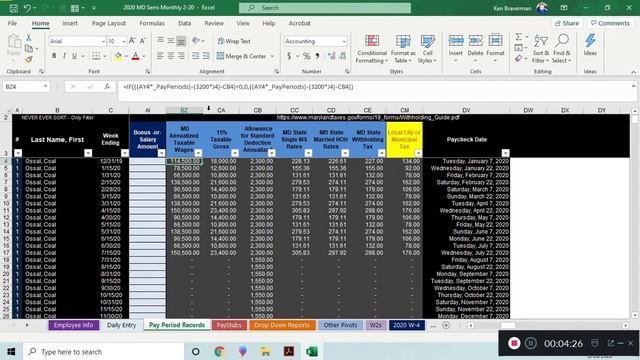
Task: Click the Comma Style icon
Action: tap(317, 56)
